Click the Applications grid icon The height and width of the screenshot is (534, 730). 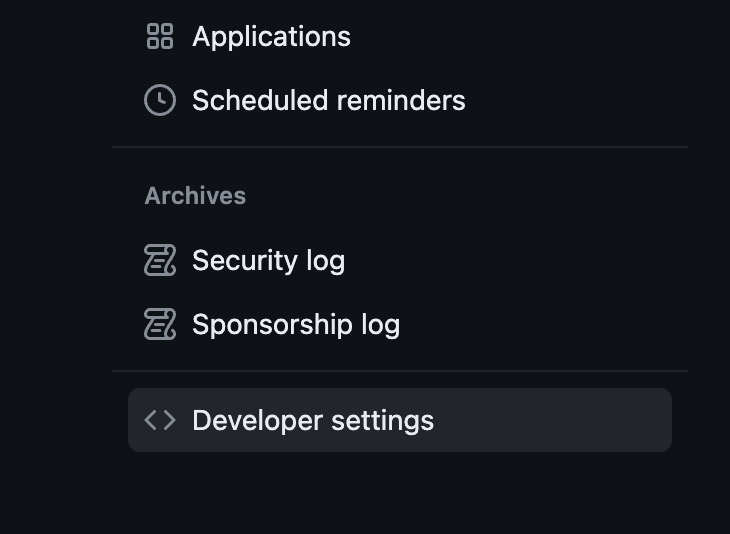coord(160,37)
